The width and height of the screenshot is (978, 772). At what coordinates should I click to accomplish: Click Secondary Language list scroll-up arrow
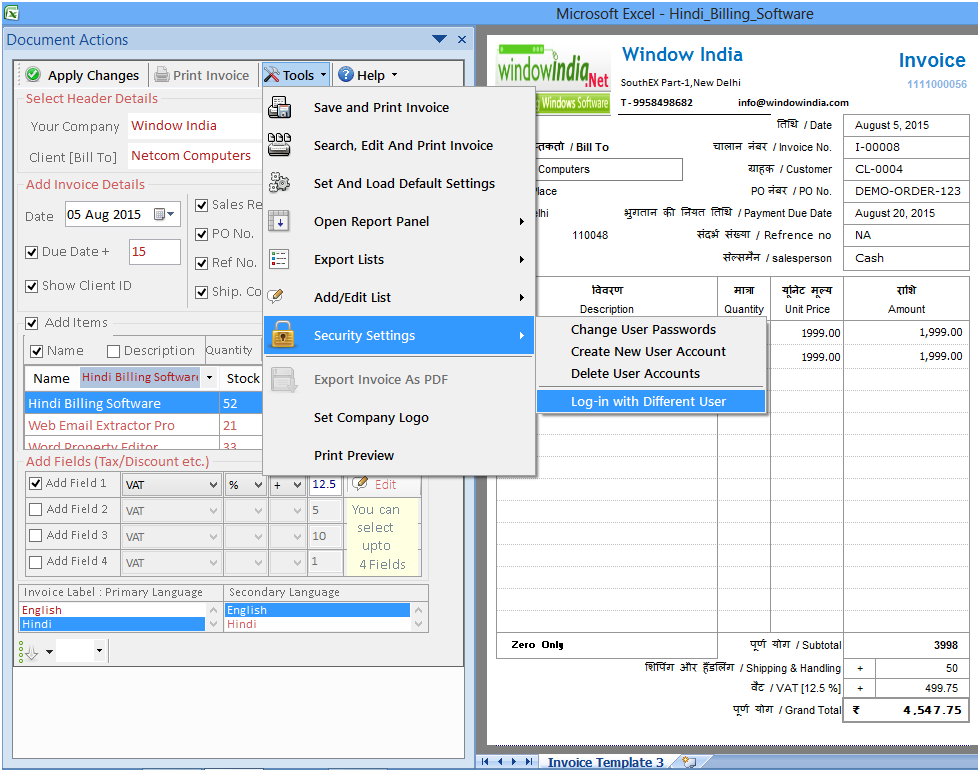pyautogui.click(x=418, y=610)
